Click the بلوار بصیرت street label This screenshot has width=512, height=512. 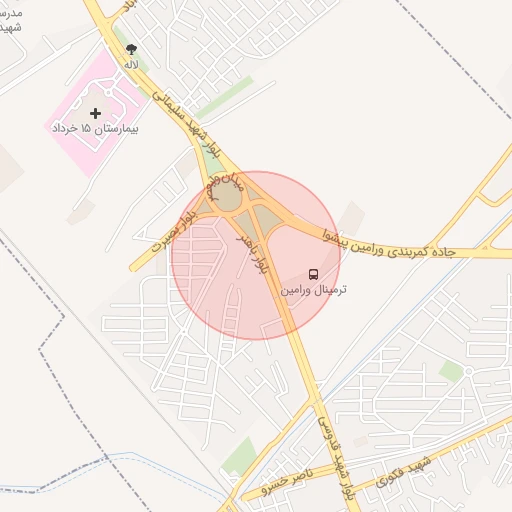click(x=175, y=232)
